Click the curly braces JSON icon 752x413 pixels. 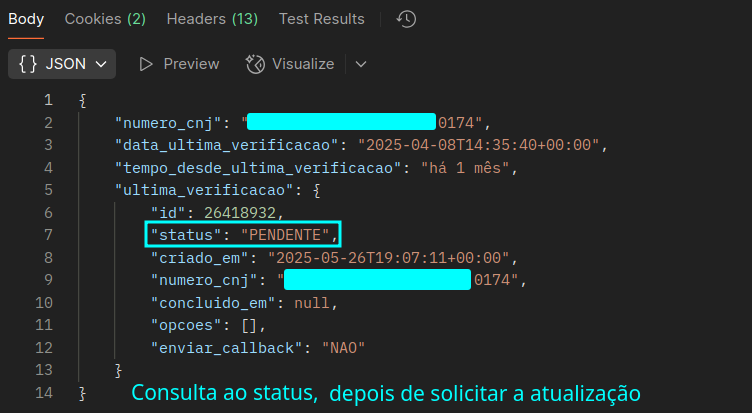[28, 64]
